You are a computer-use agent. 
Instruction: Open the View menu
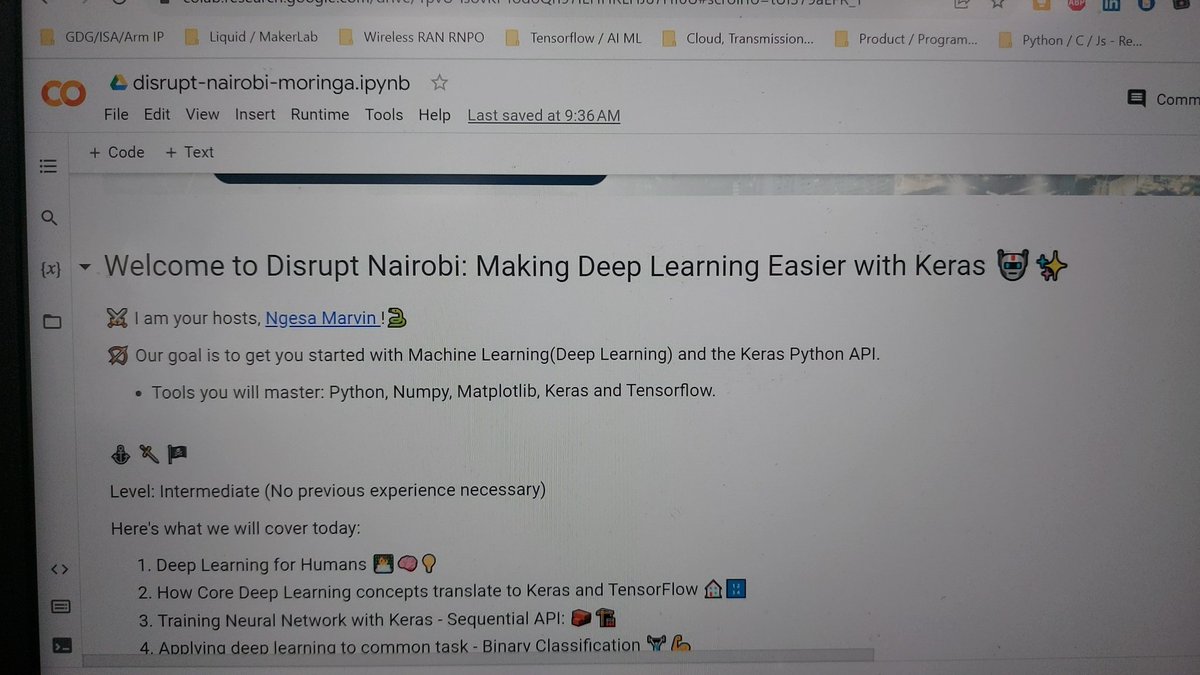pos(202,114)
